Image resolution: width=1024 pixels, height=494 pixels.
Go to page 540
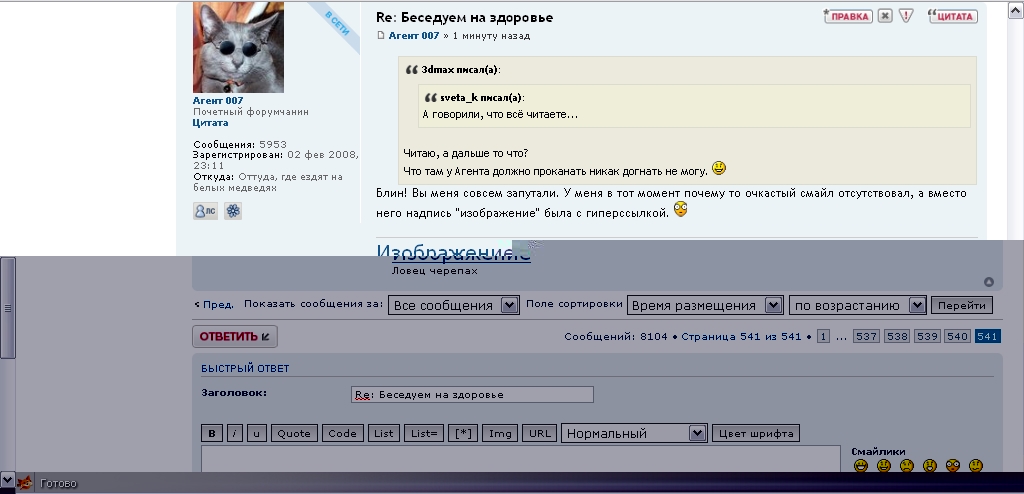(x=957, y=337)
